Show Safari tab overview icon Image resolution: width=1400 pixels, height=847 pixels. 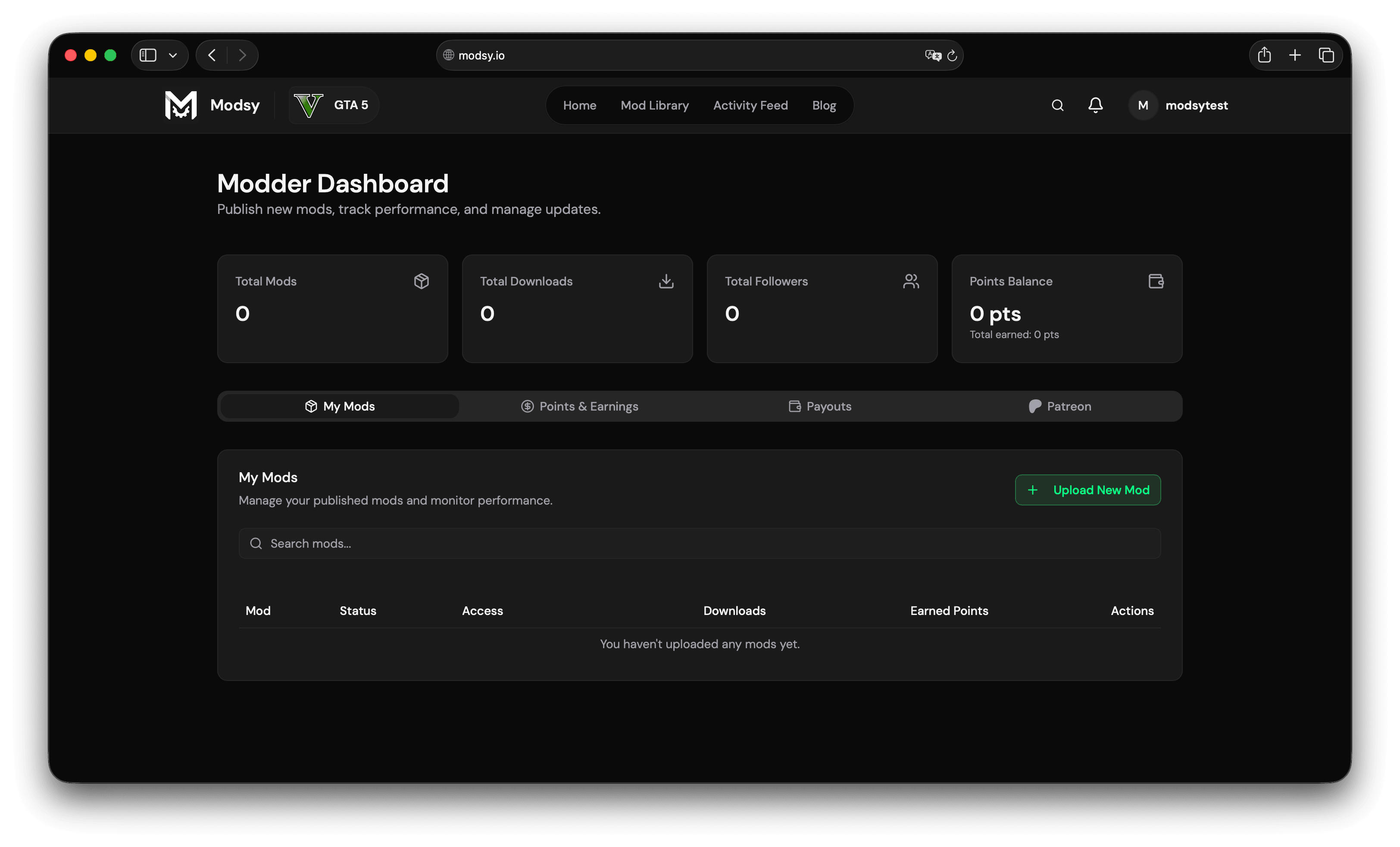[x=1326, y=55]
